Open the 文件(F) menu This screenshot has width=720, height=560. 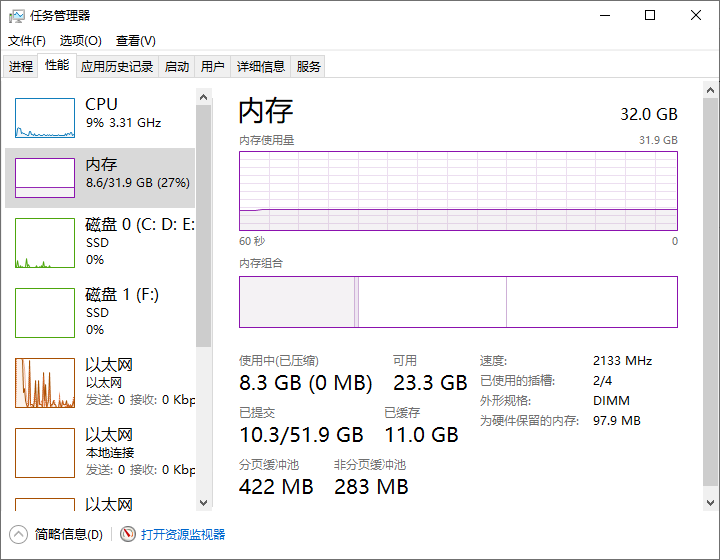[27, 41]
